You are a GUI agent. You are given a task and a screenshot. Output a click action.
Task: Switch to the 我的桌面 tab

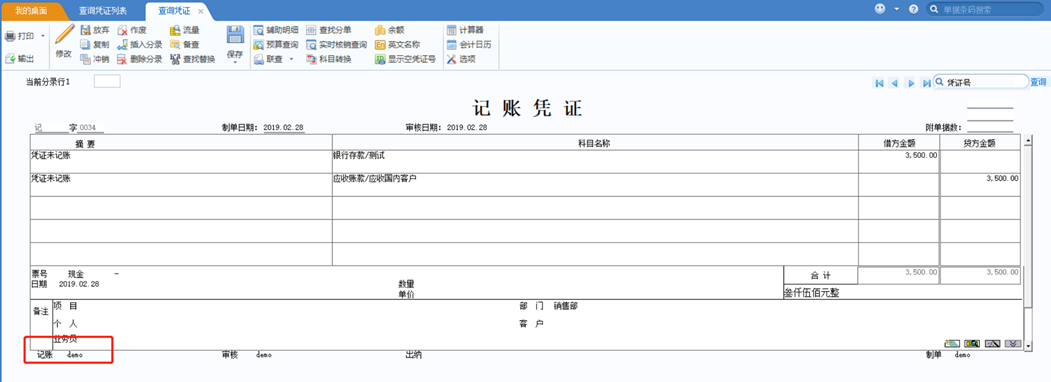[x=31, y=11]
